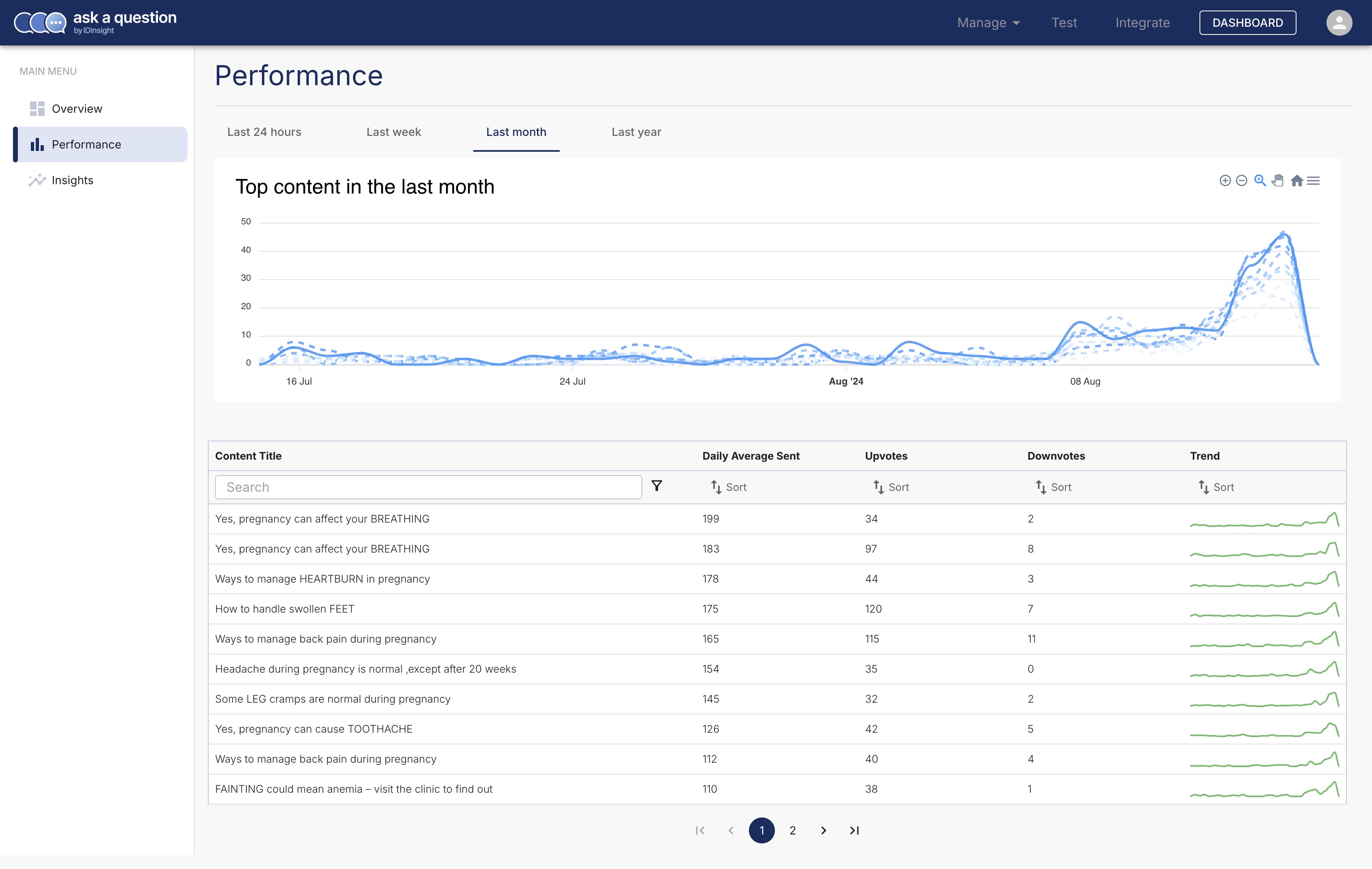Sort by Daily Average Sent
The height and width of the screenshot is (869, 1372).
[728, 487]
